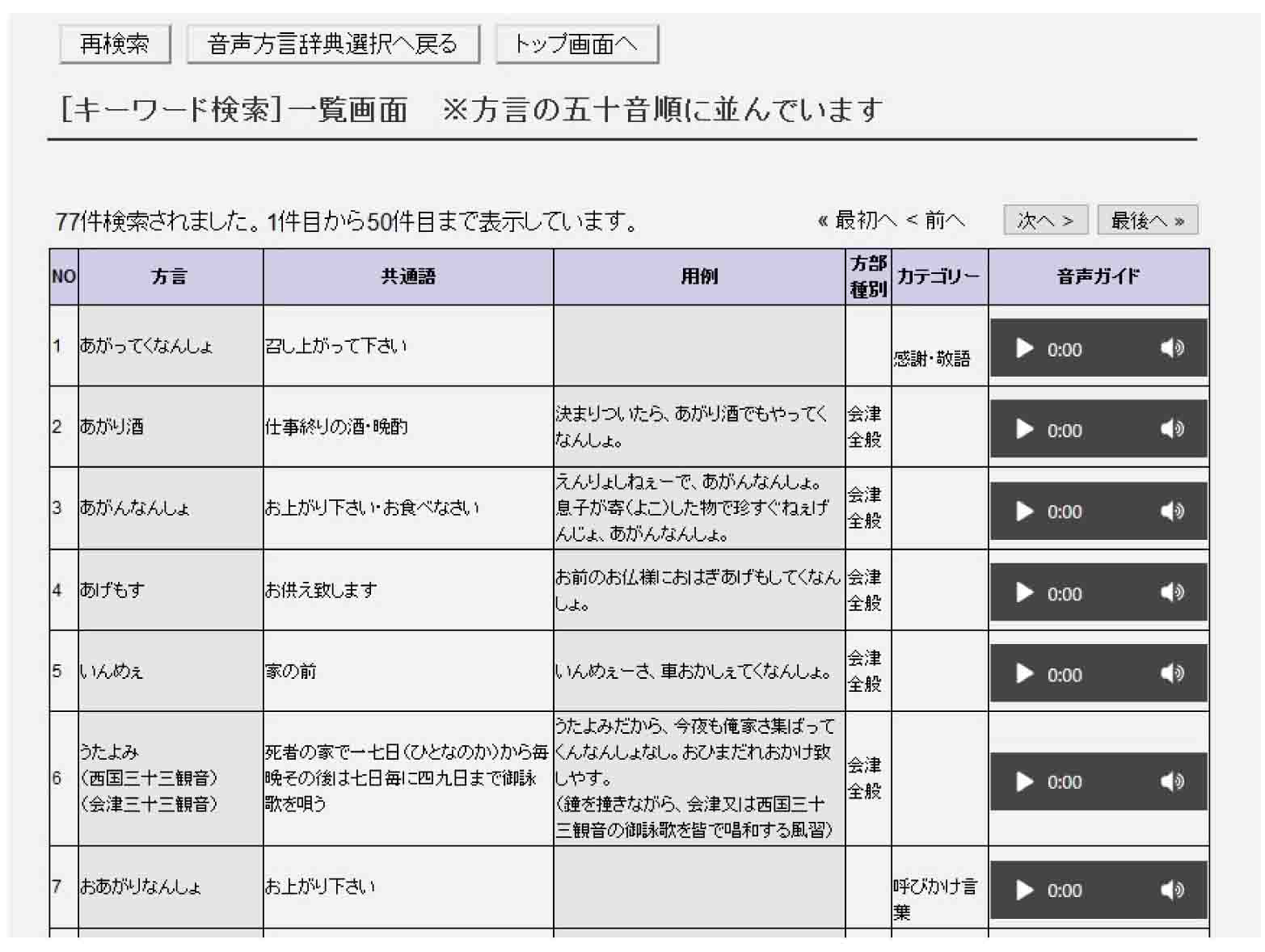Screen dimensions: 1265x952
Task: Click the 方部種別 column header
Action: tap(868, 276)
